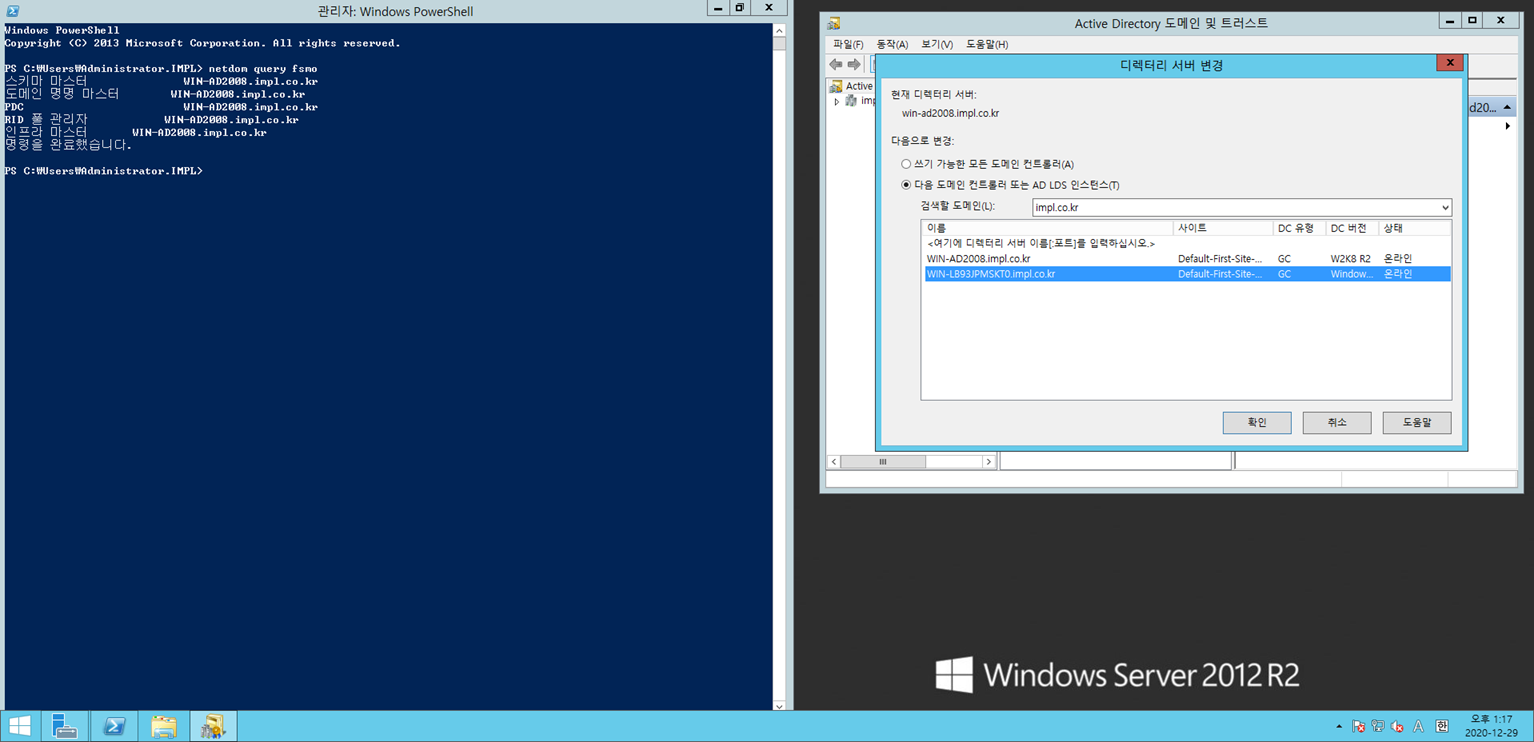The image size is (1534, 742).
Task: Click the AD tree horizontal scrollbar thumb
Action: (883, 462)
